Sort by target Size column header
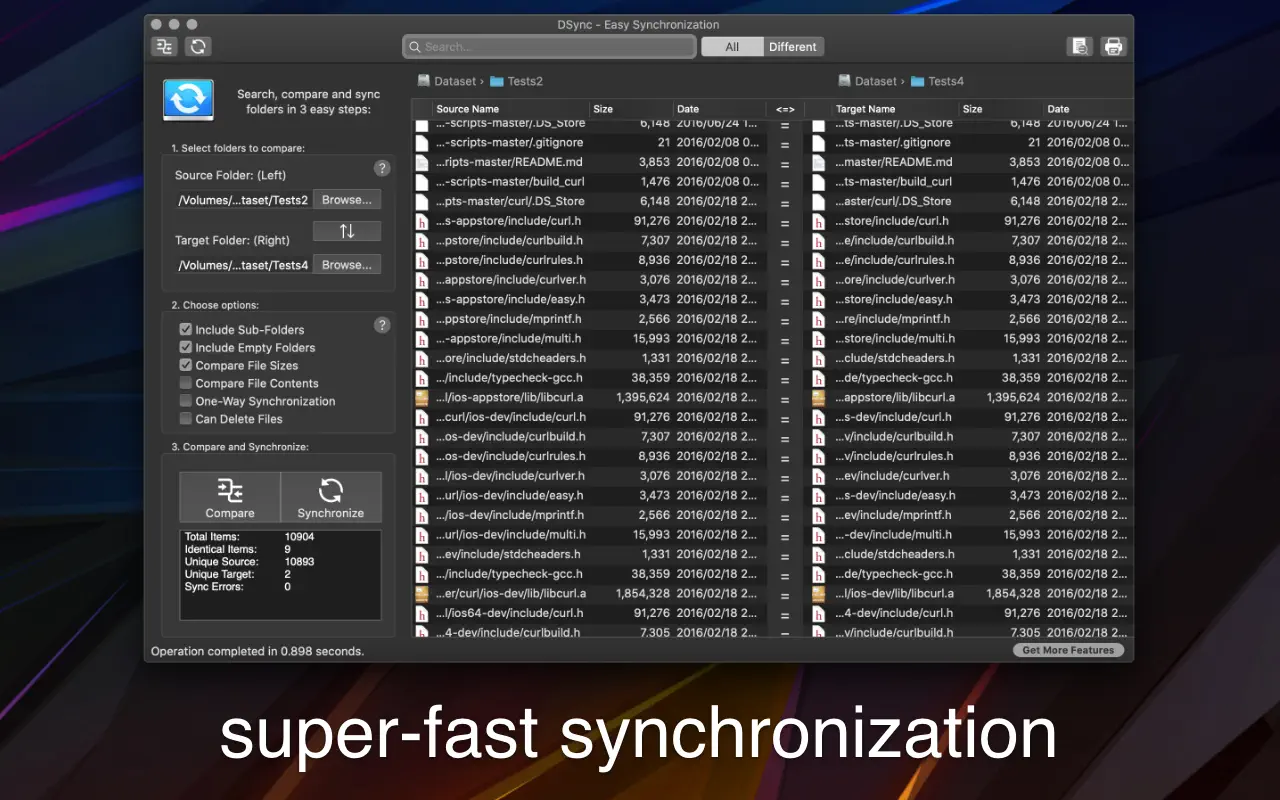 (x=1001, y=109)
